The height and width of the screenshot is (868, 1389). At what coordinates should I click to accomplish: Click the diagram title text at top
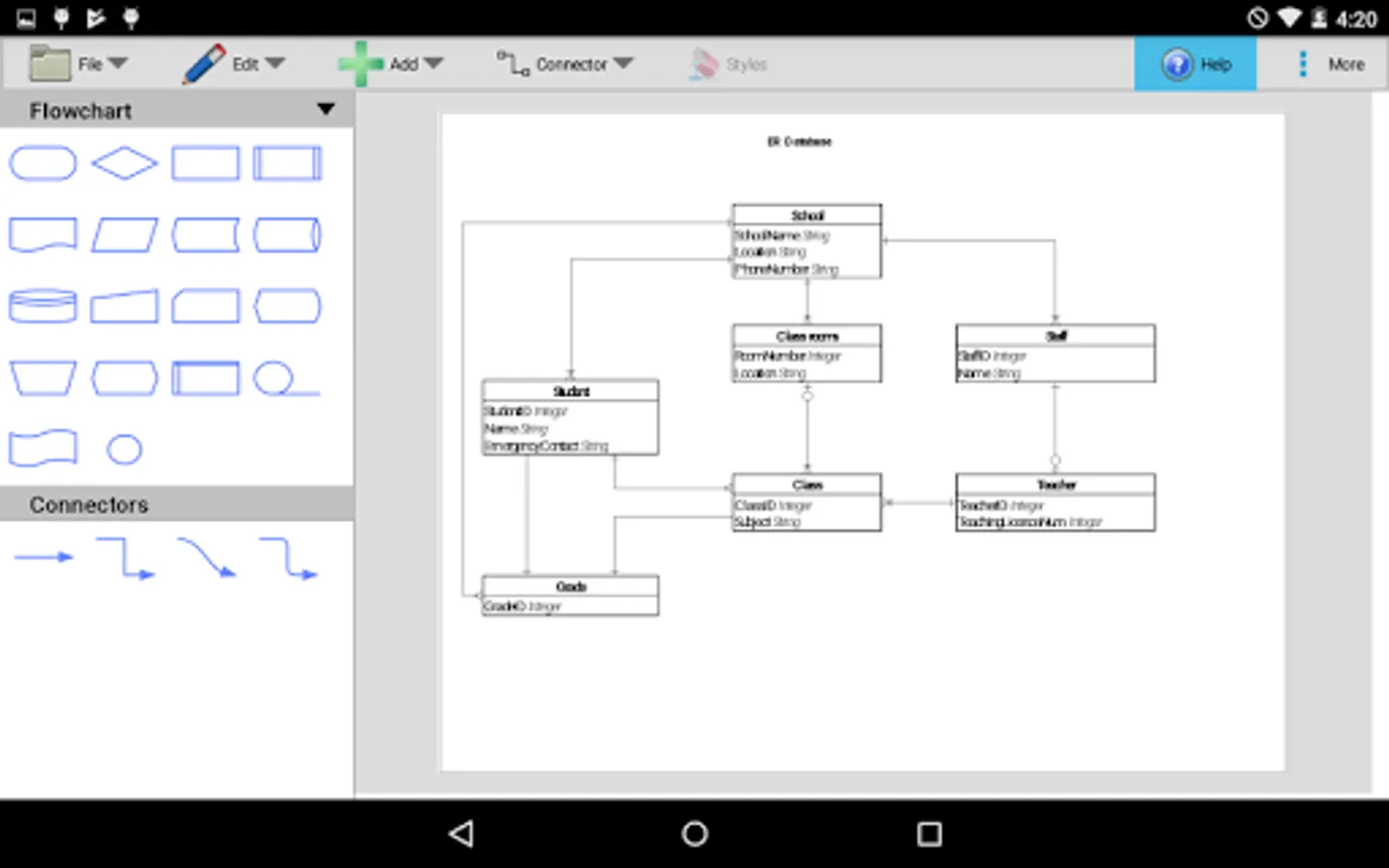[799, 142]
